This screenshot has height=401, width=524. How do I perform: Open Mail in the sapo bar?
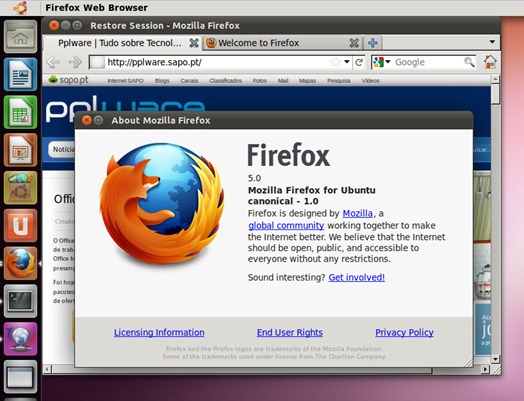283,81
